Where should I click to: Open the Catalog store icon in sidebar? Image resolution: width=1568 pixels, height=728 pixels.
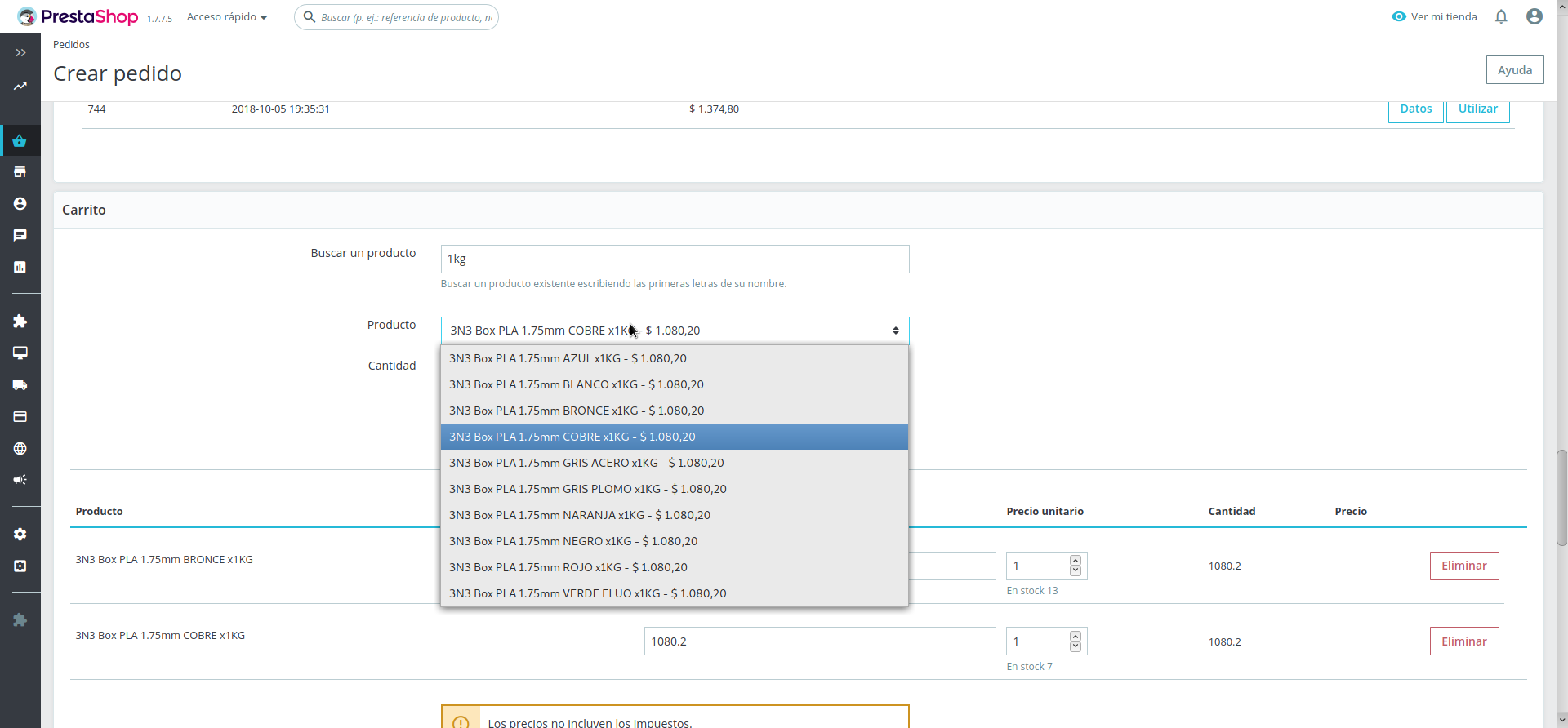coord(20,172)
